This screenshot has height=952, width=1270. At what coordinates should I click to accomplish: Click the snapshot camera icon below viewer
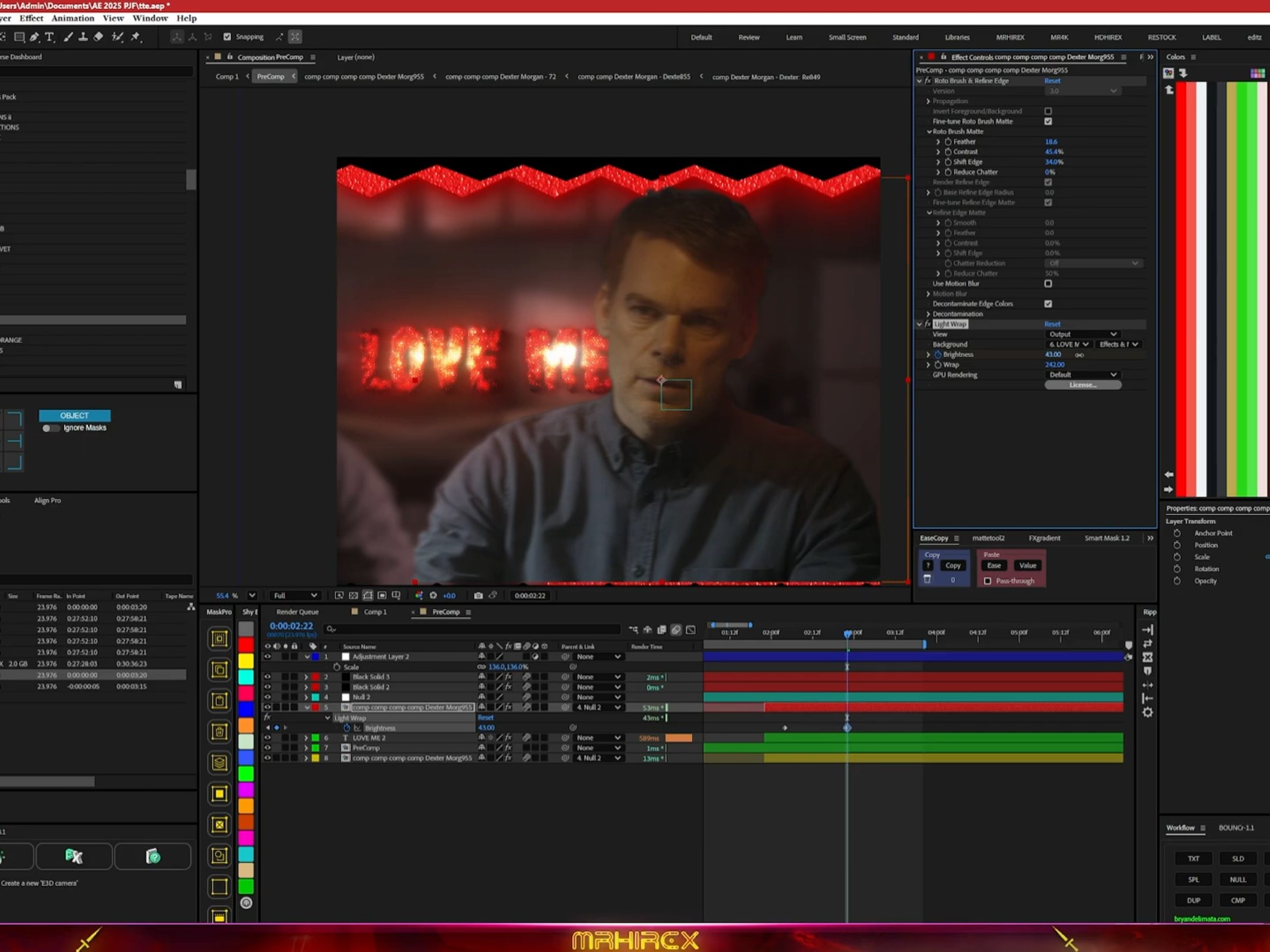pos(478,596)
